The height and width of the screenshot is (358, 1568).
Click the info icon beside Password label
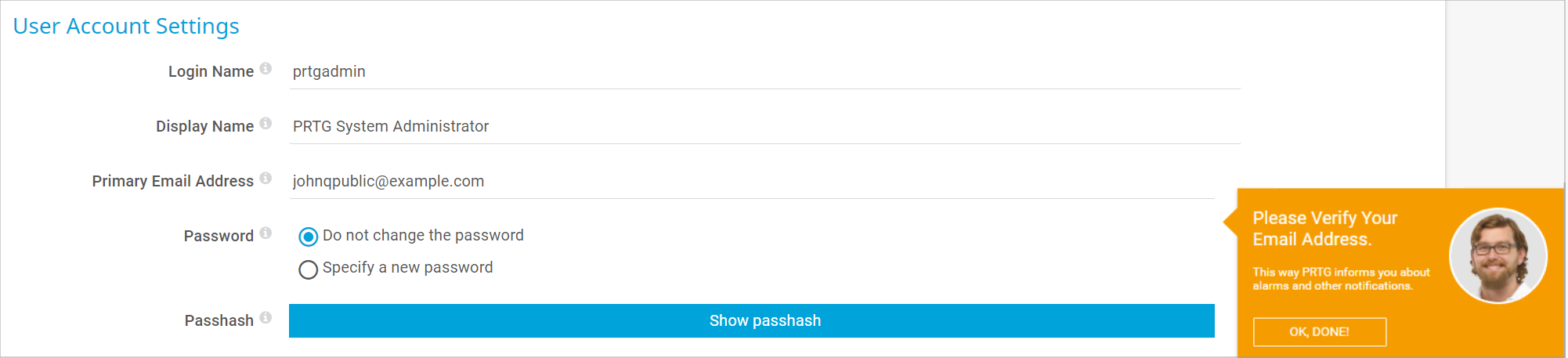[266, 233]
